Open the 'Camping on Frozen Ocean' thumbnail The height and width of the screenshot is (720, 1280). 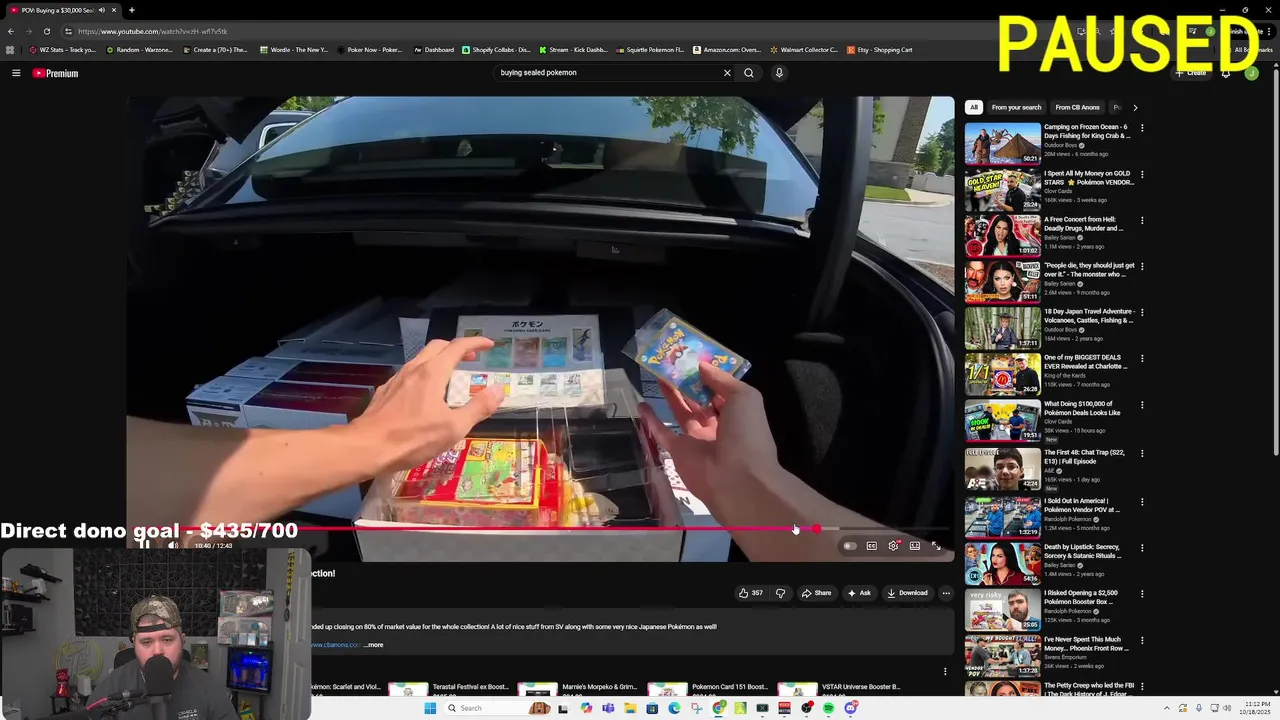(1002, 143)
